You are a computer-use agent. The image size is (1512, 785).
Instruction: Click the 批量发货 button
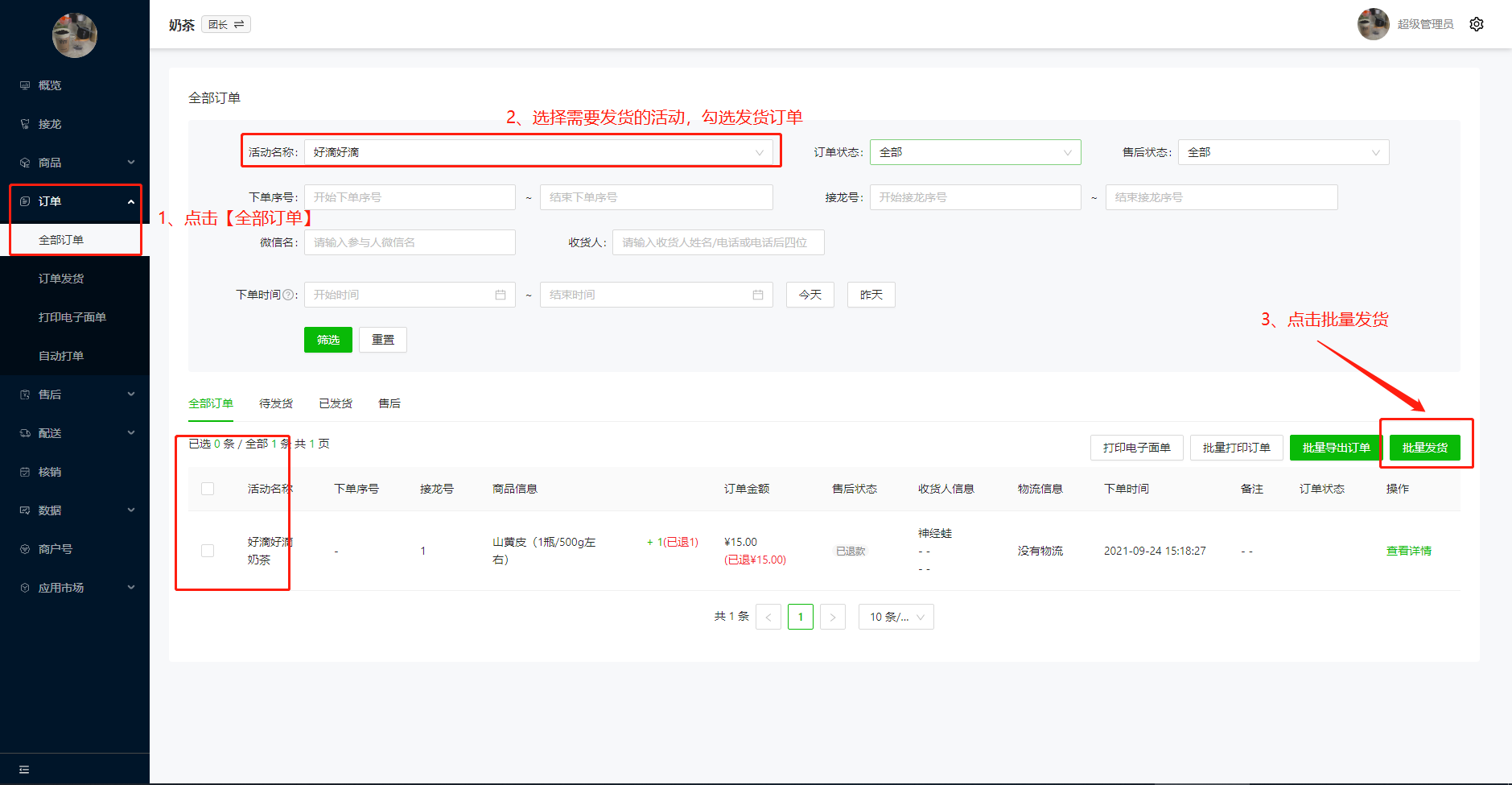pos(1425,448)
